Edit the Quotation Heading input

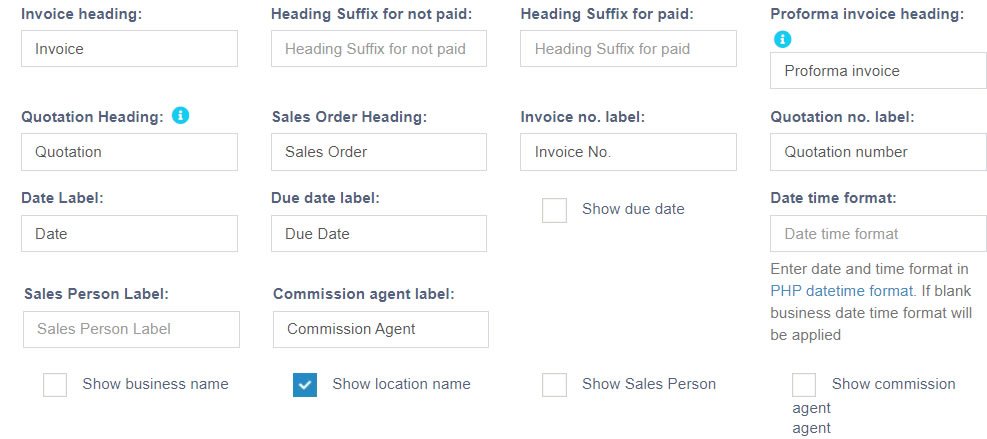click(129, 152)
